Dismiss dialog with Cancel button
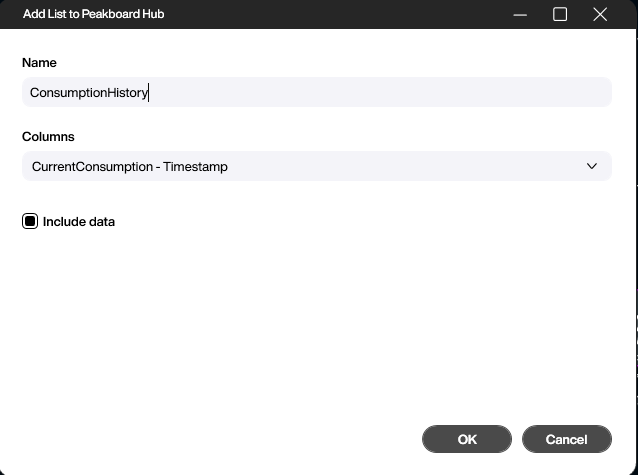This screenshot has width=638, height=475. click(x=566, y=439)
